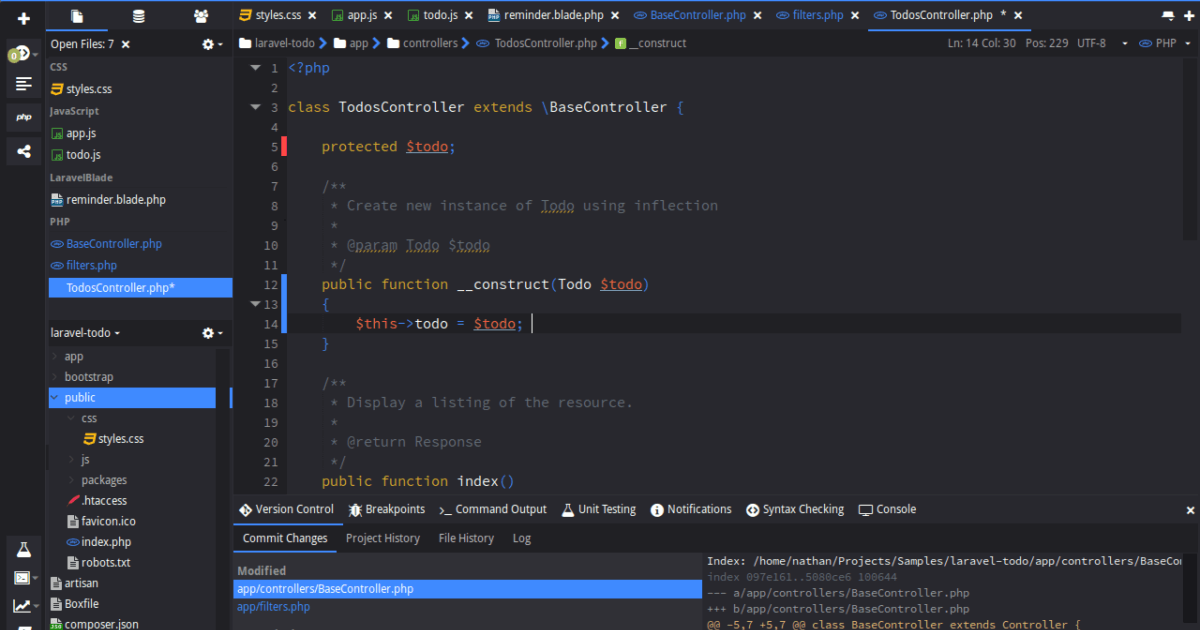Select app/controllers/BaseController.php in Modified list
1200x630 pixels.
[x=467, y=589]
